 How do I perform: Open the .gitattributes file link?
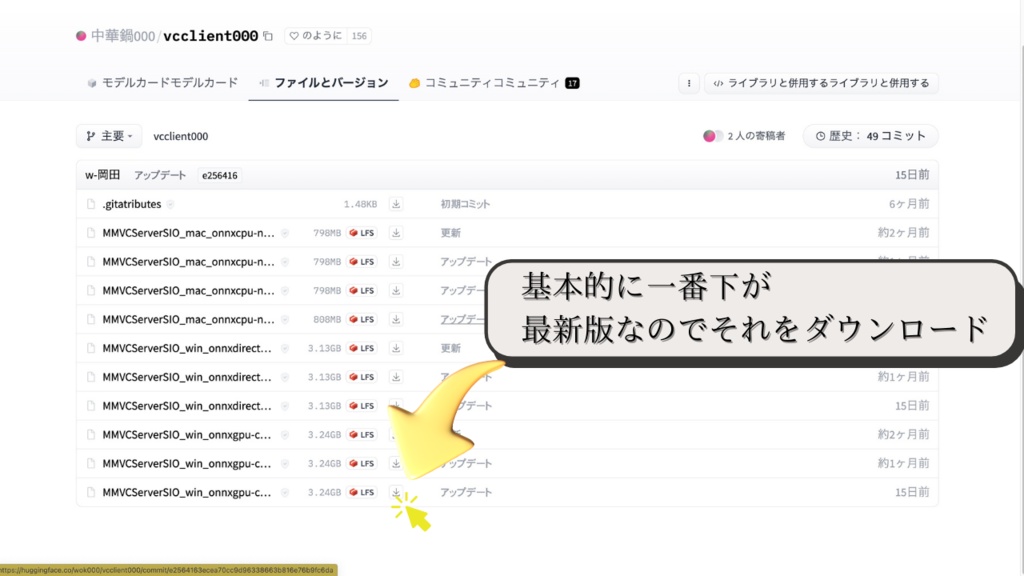(133, 203)
